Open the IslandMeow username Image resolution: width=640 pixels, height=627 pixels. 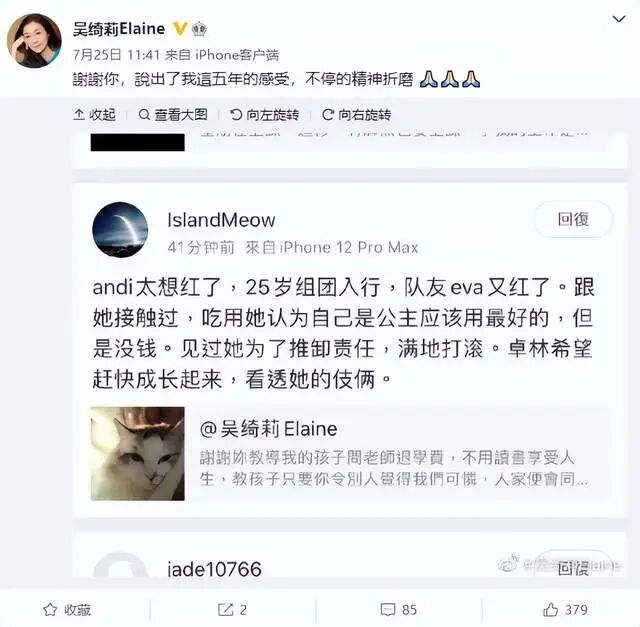click(221, 220)
